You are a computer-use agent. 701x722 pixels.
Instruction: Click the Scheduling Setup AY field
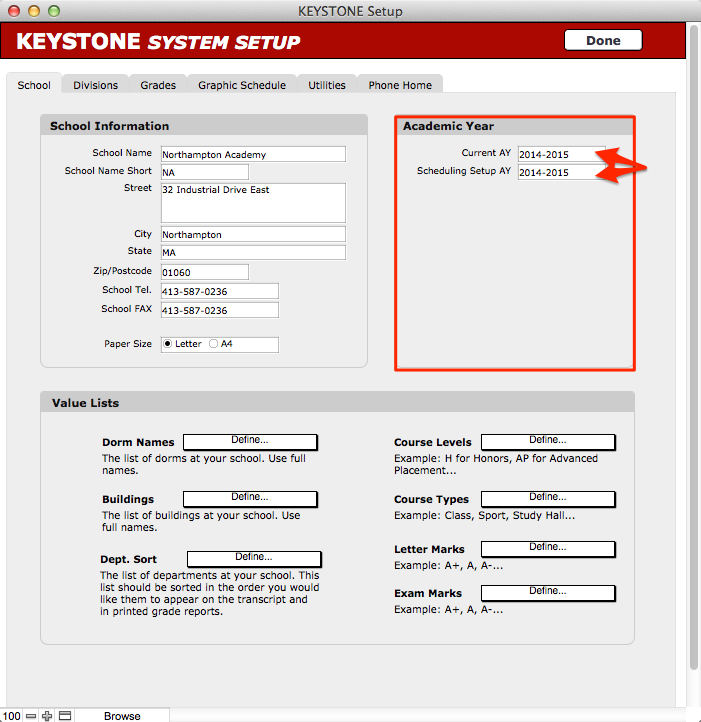click(x=560, y=172)
